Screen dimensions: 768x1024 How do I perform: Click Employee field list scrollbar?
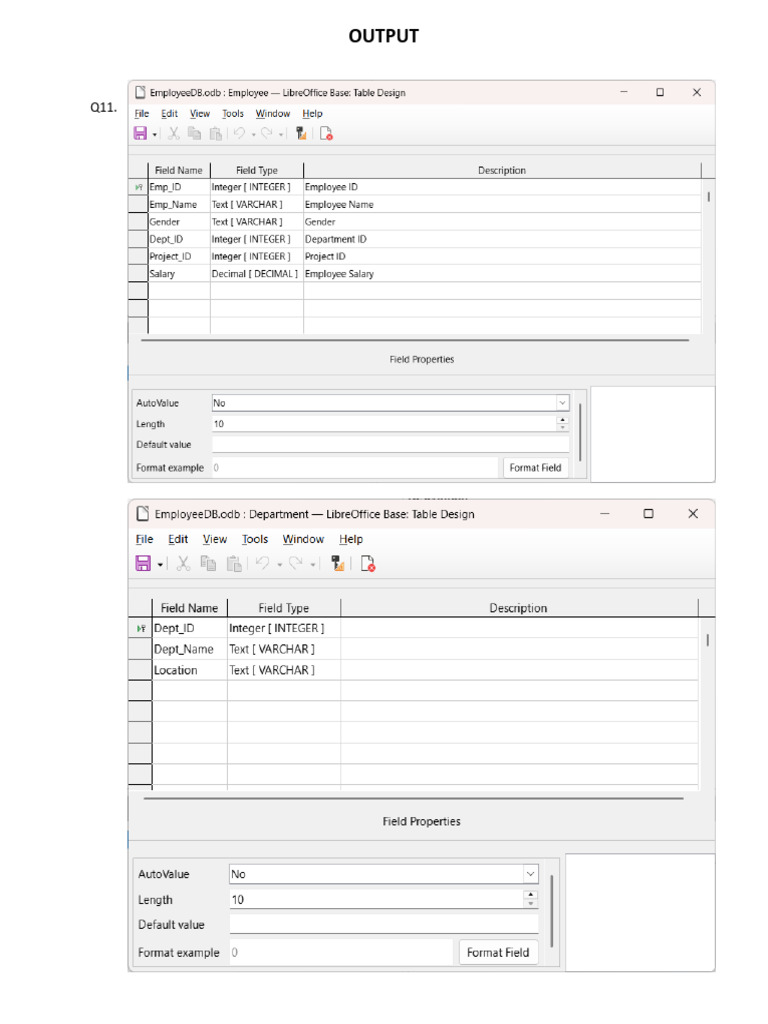[x=709, y=197]
